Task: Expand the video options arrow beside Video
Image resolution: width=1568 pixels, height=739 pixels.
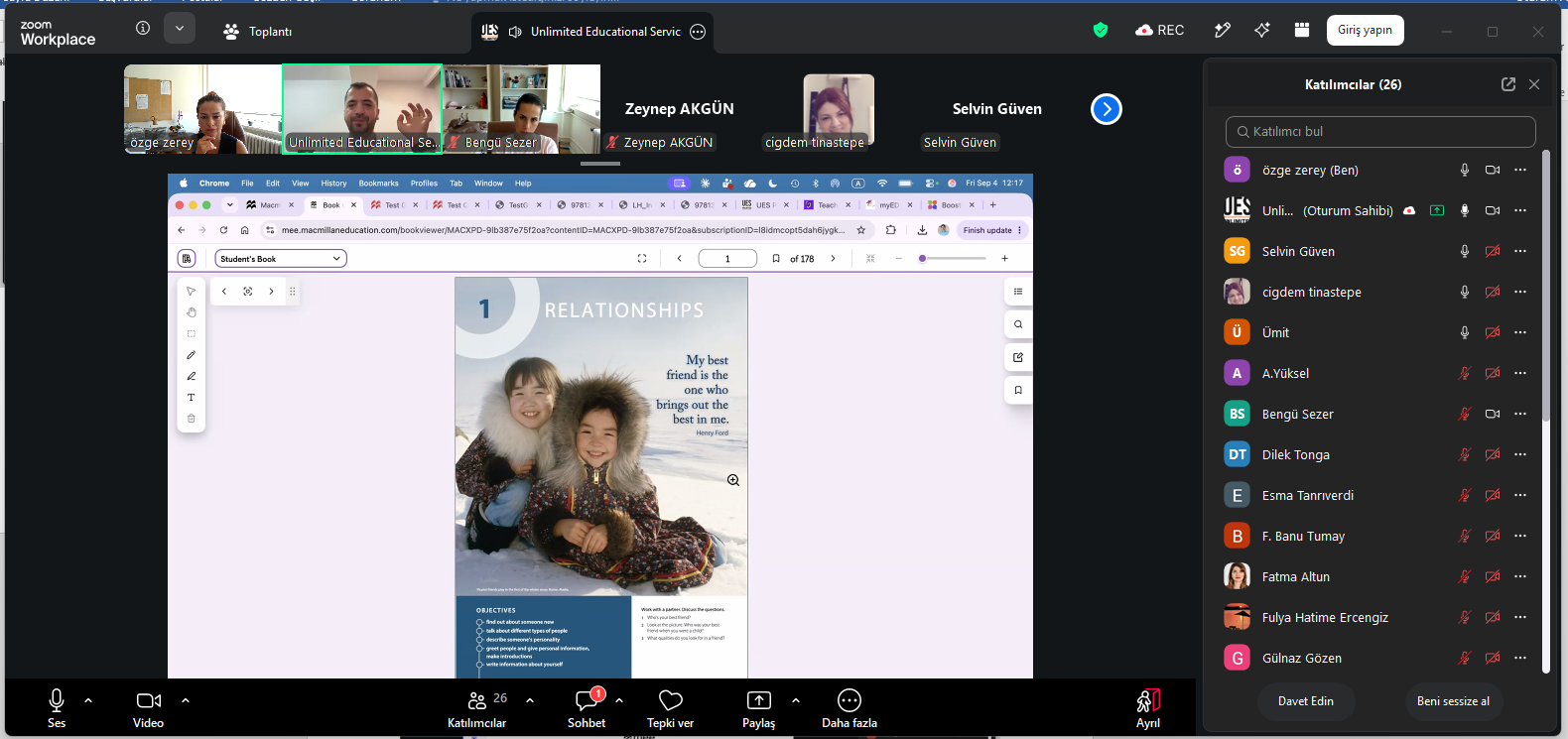Action: click(186, 700)
